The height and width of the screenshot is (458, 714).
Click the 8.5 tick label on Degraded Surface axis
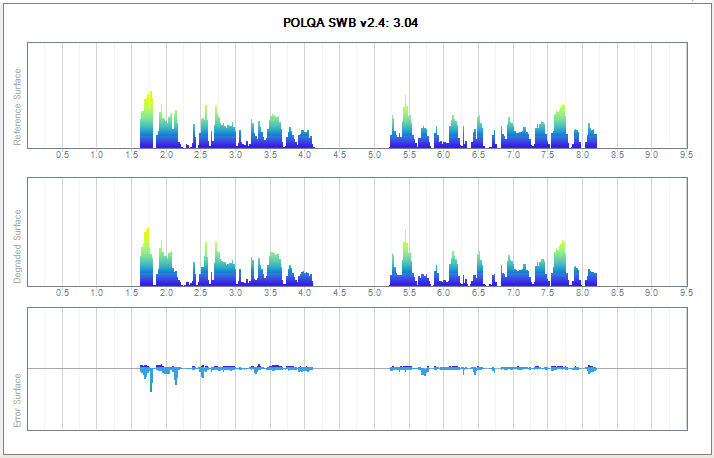pos(617,293)
